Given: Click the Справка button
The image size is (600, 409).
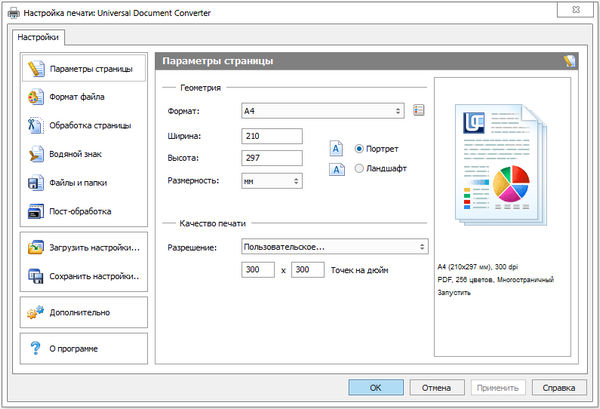Looking at the screenshot, I should 559,387.
